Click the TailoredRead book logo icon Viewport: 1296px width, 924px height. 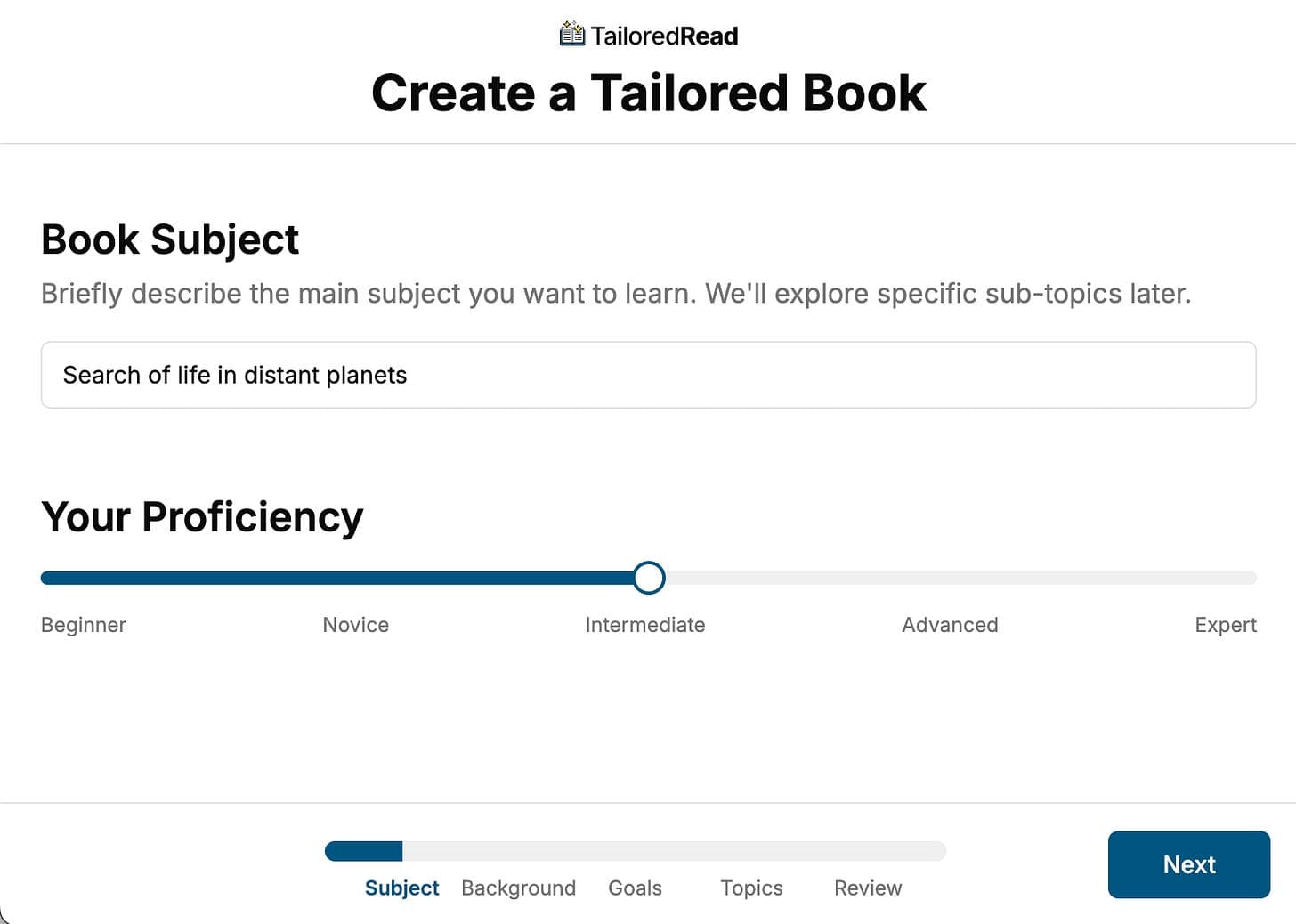[571, 34]
